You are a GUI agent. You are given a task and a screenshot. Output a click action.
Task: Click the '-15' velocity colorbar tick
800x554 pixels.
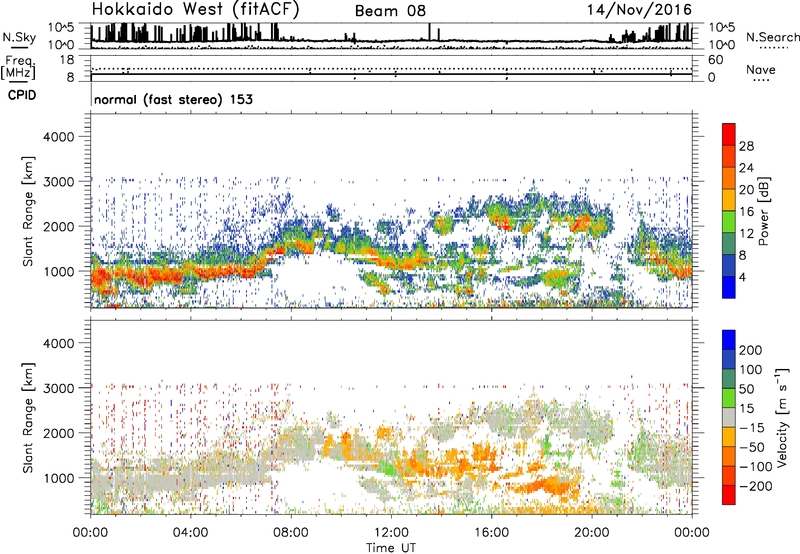[752, 427]
